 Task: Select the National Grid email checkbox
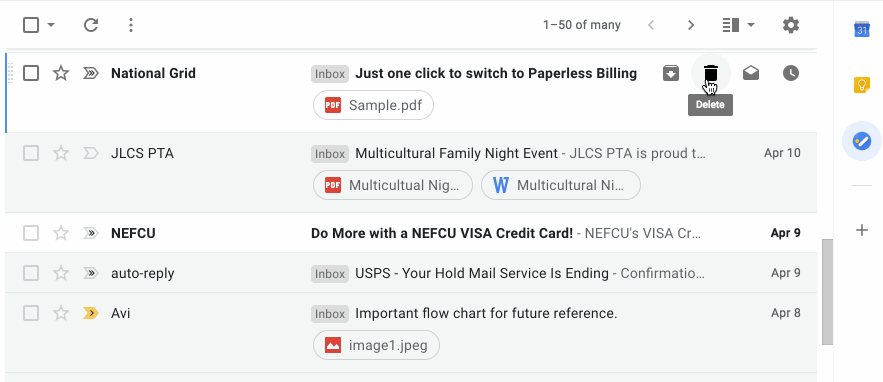tap(31, 73)
